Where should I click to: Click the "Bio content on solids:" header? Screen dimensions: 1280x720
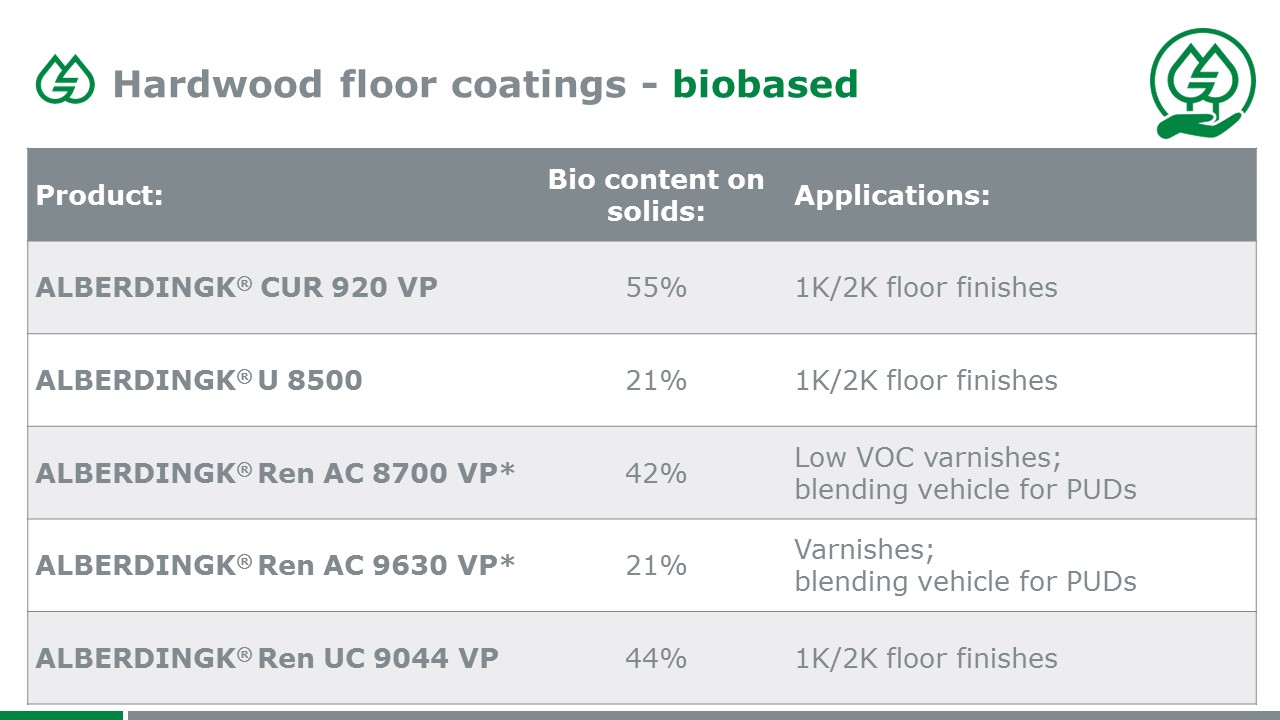656,195
